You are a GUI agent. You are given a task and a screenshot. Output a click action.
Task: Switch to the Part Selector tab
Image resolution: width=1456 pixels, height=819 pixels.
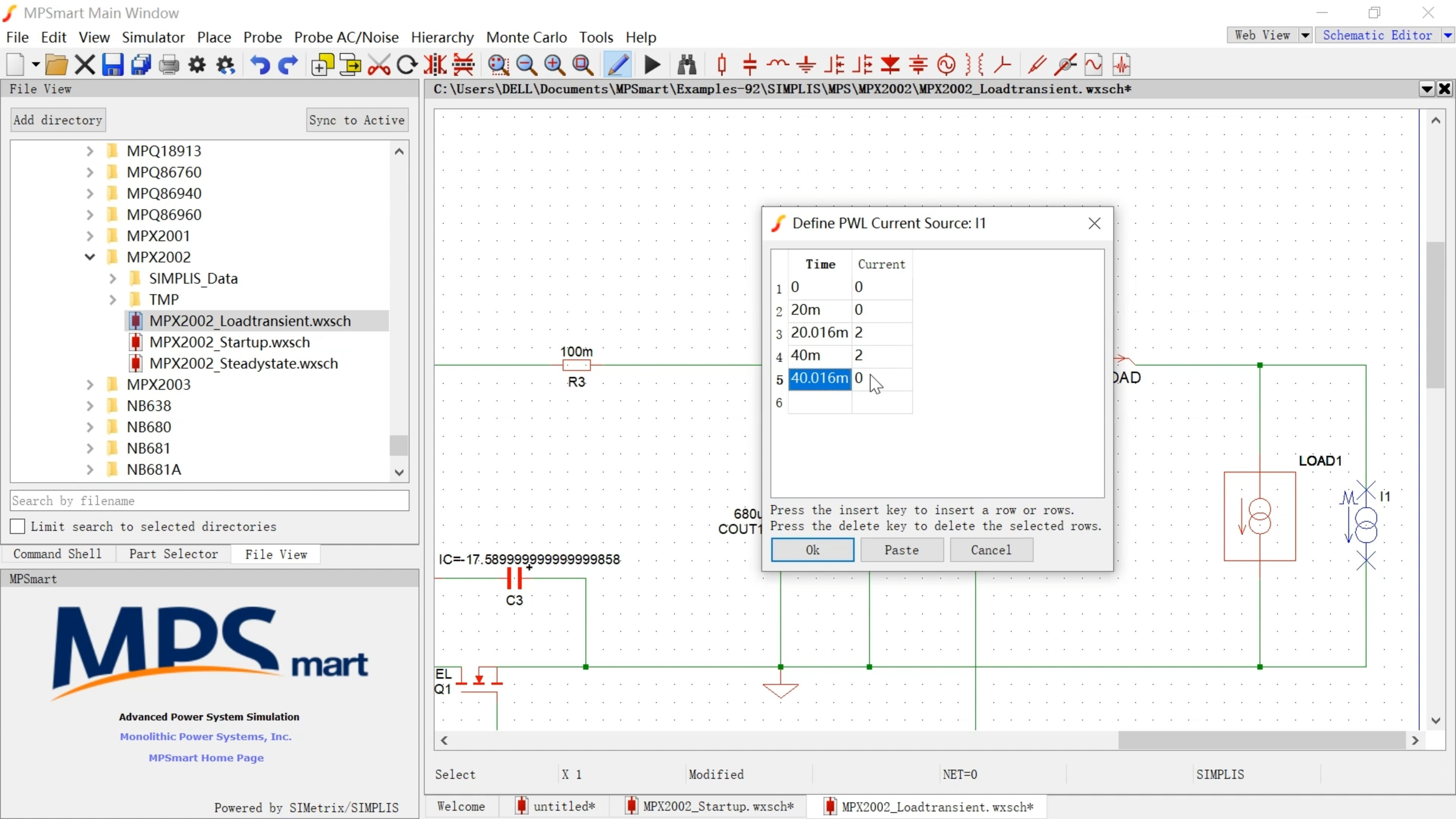(x=173, y=554)
